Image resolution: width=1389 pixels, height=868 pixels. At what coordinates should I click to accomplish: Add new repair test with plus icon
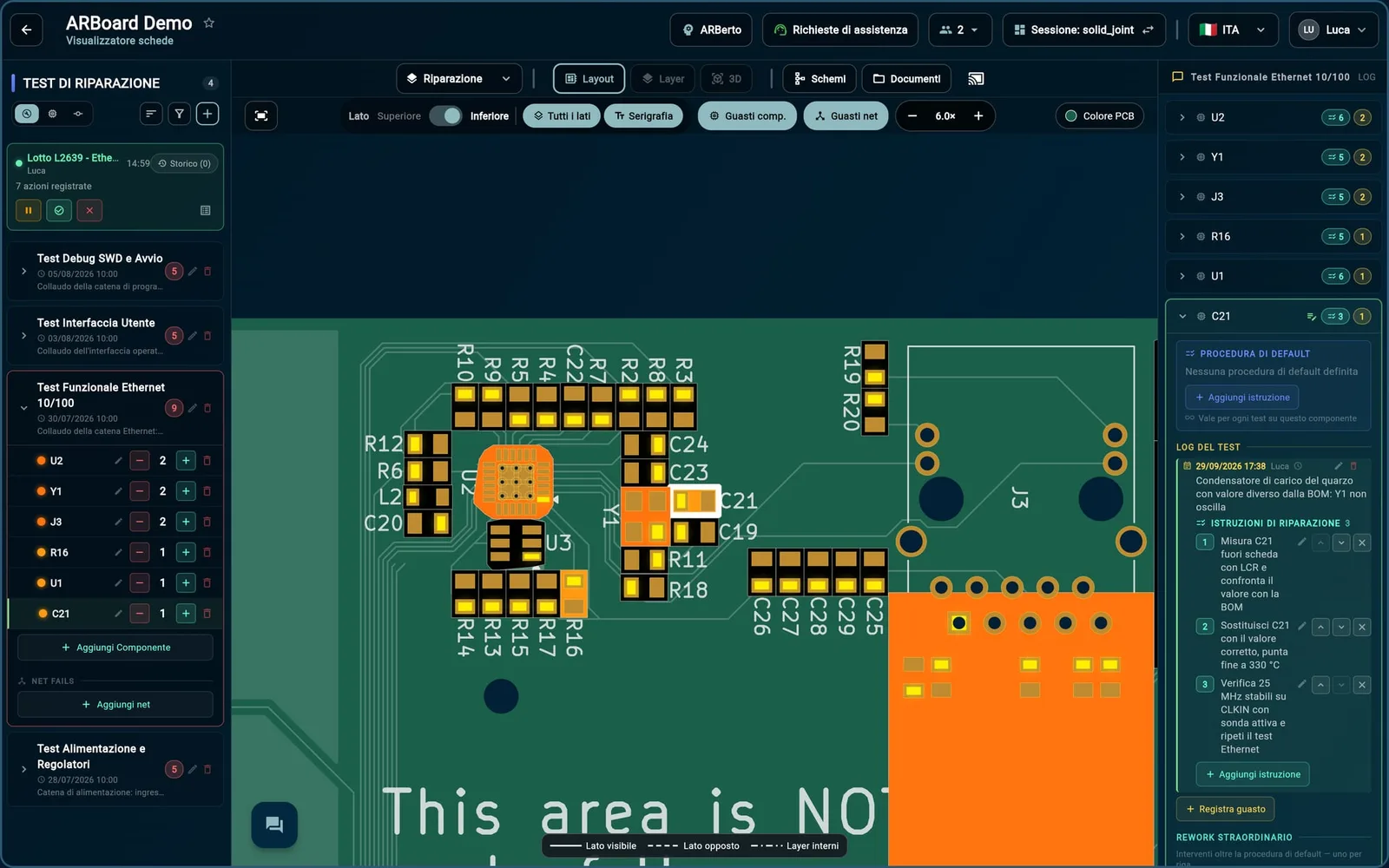click(x=207, y=114)
